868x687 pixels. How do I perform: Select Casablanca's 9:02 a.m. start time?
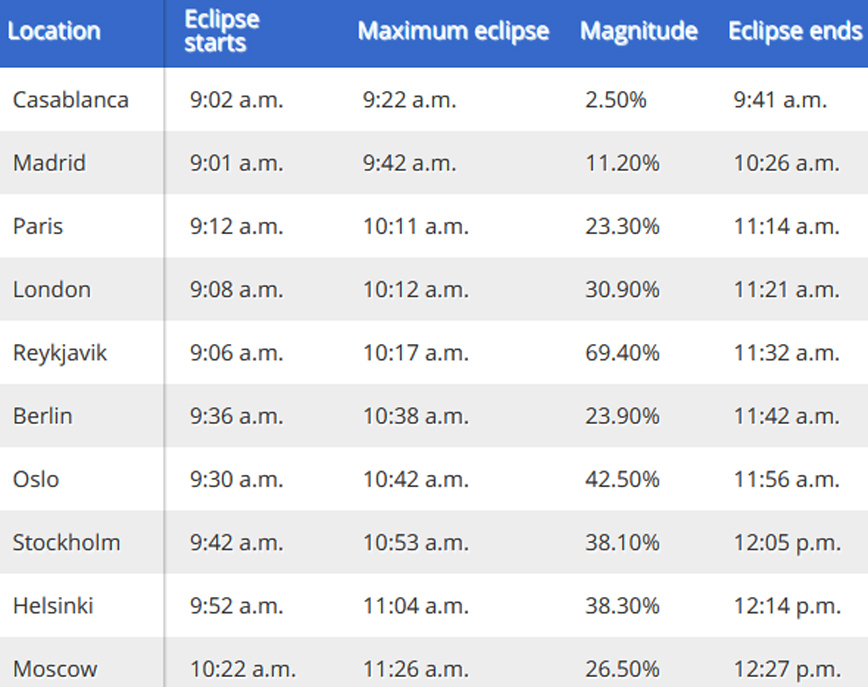236,100
